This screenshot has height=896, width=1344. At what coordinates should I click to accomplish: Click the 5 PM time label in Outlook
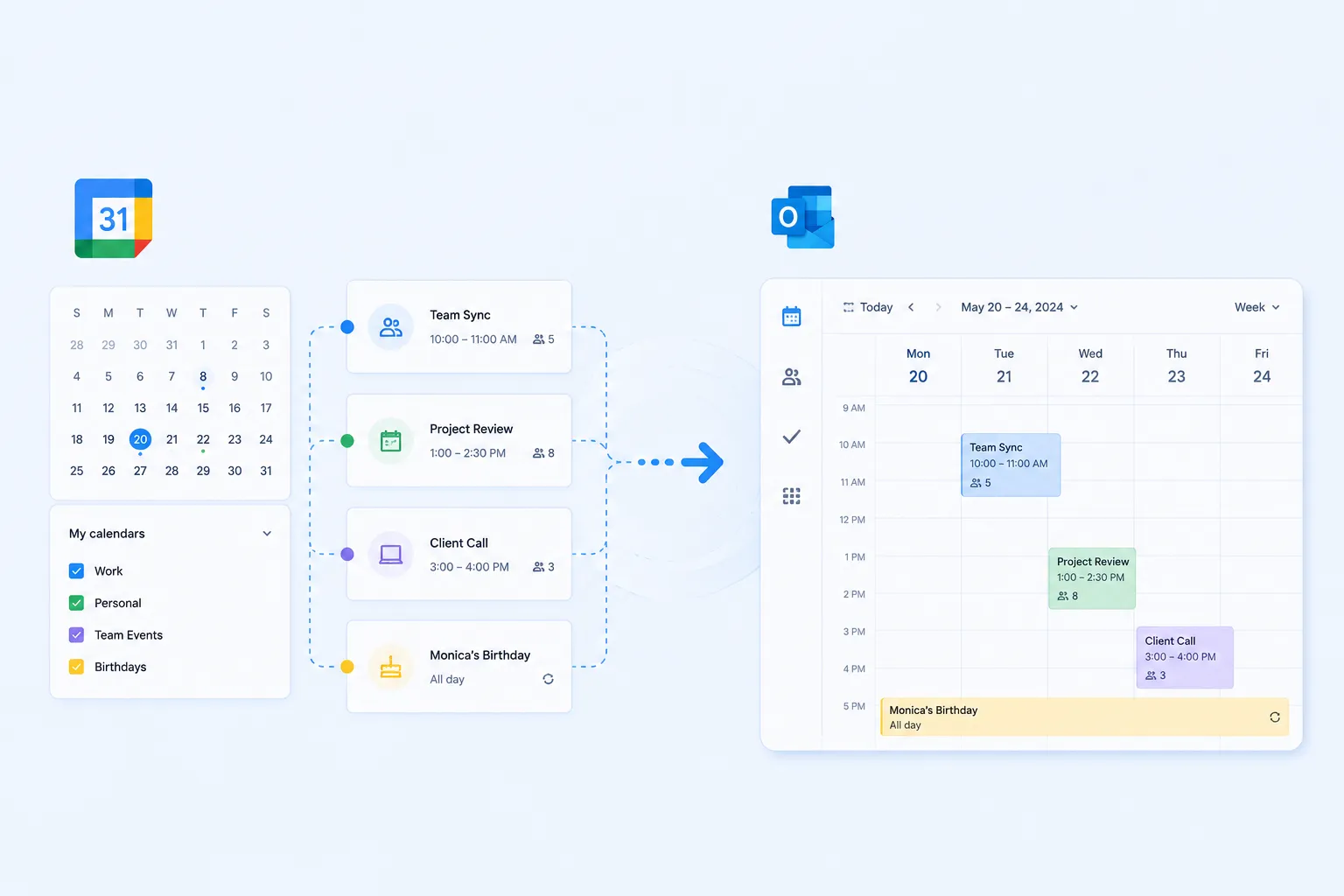[x=854, y=706]
